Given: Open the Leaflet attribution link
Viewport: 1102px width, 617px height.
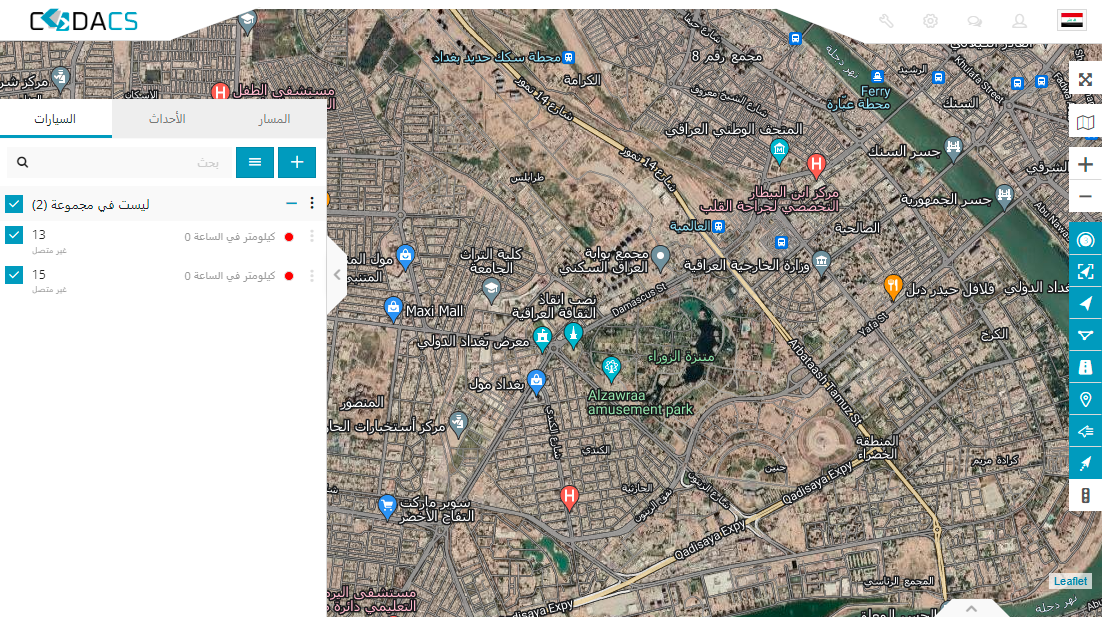Looking at the screenshot, I should tap(1070, 581).
